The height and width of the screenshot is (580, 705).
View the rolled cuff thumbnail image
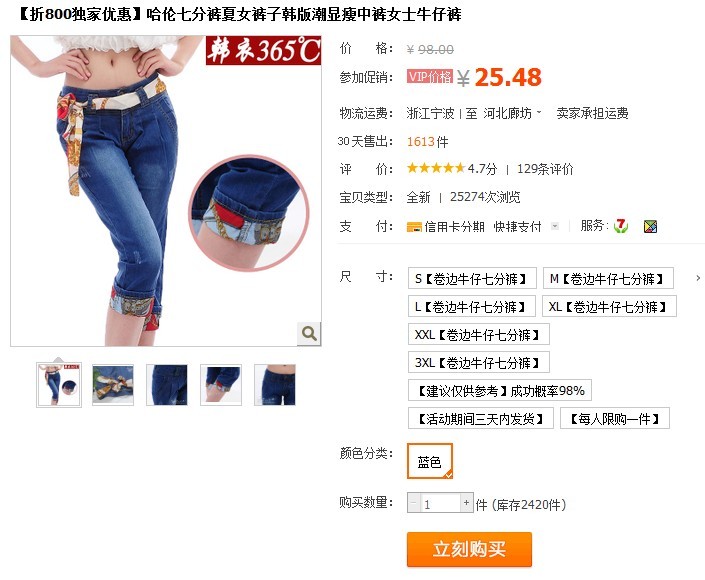(x=221, y=385)
